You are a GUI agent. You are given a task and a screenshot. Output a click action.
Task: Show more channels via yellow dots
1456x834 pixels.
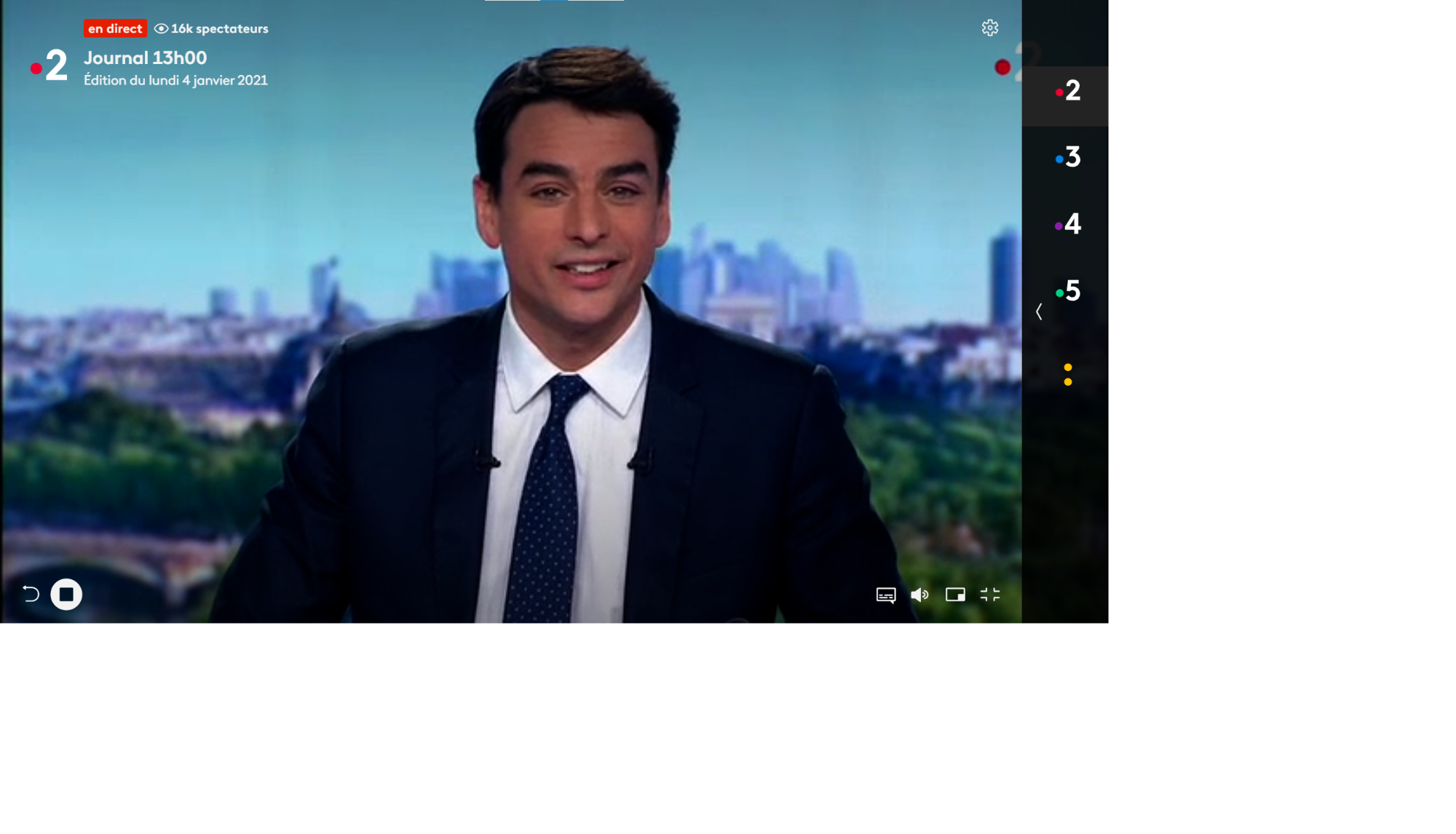pos(1067,374)
